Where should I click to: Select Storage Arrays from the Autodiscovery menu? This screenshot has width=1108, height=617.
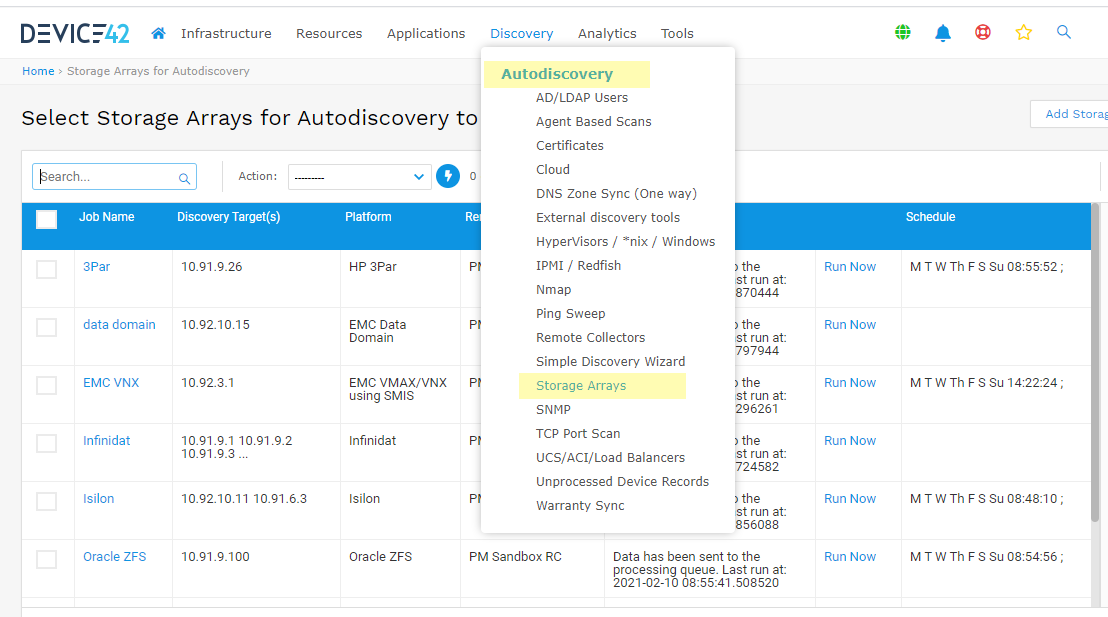(x=581, y=386)
